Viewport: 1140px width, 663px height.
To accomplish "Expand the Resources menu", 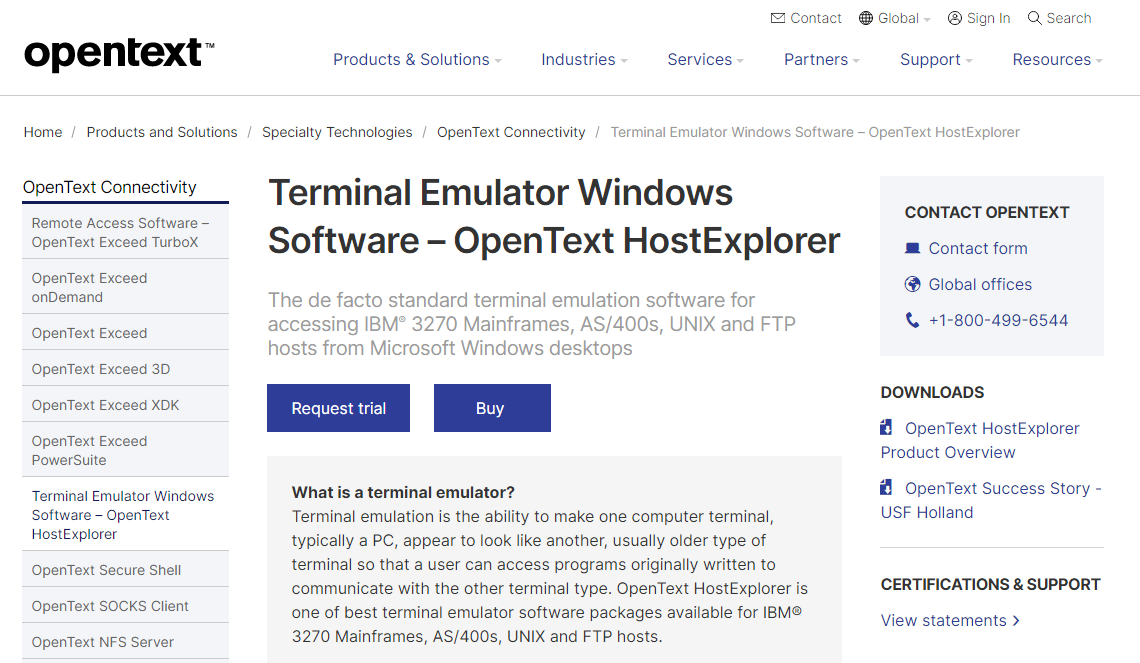I will click(1058, 60).
